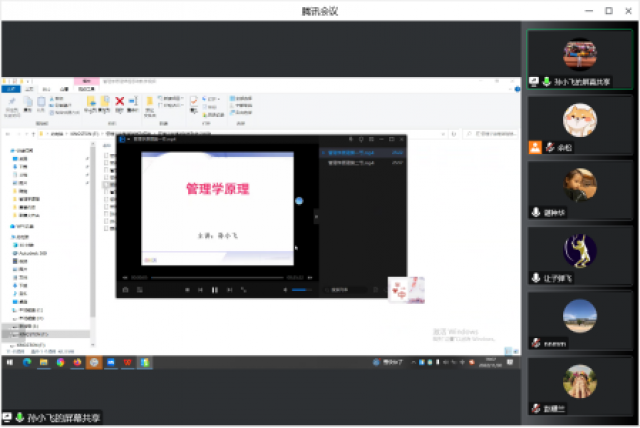Expand the 此电脑 node in navigation pane
The height and width of the screenshot is (428, 640).
point(9,236)
